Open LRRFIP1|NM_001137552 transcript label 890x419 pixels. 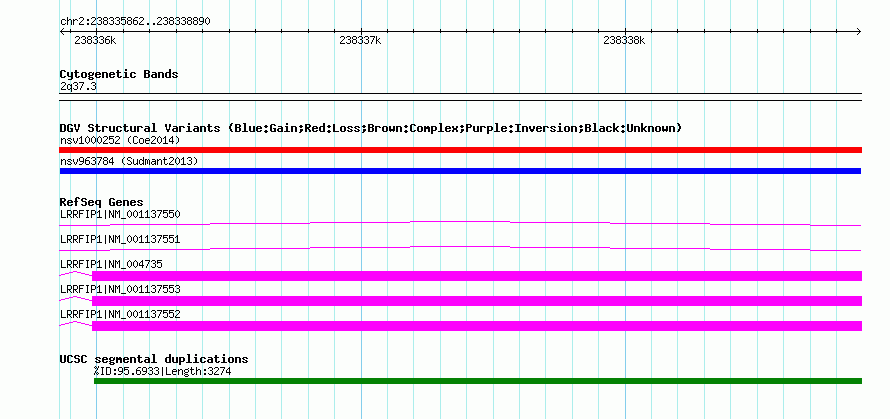click(x=120, y=314)
